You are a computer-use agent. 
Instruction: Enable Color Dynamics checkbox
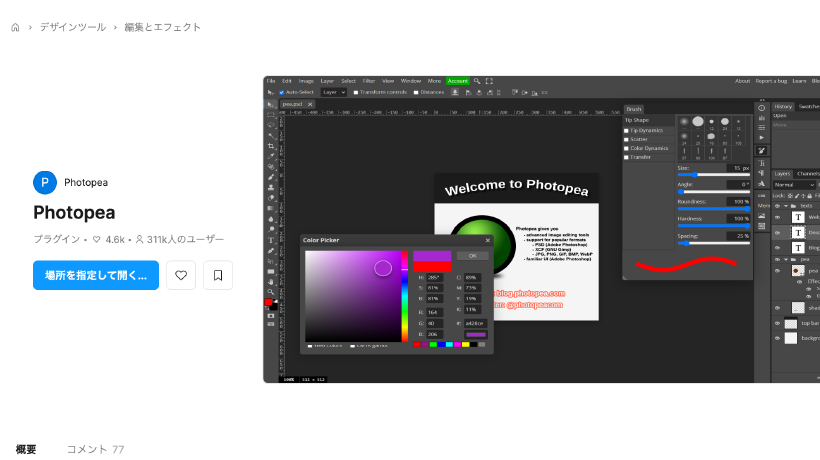pos(626,148)
